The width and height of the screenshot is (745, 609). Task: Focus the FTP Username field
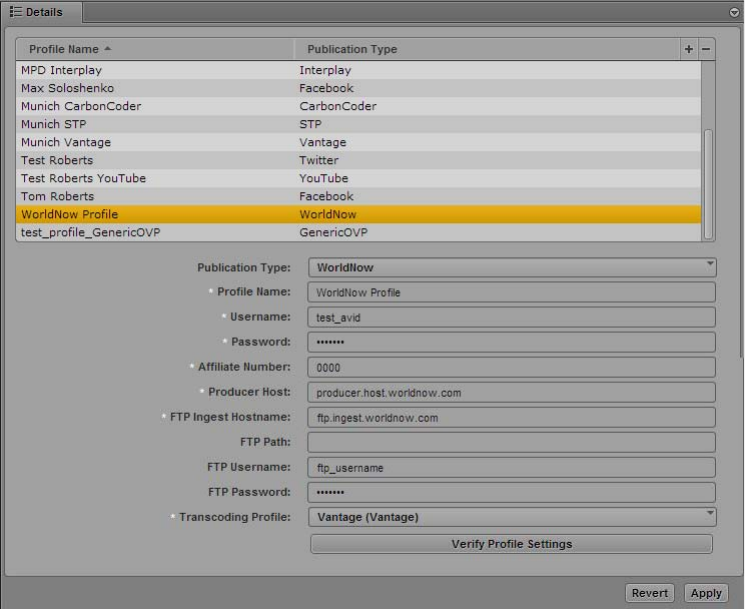coord(511,467)
